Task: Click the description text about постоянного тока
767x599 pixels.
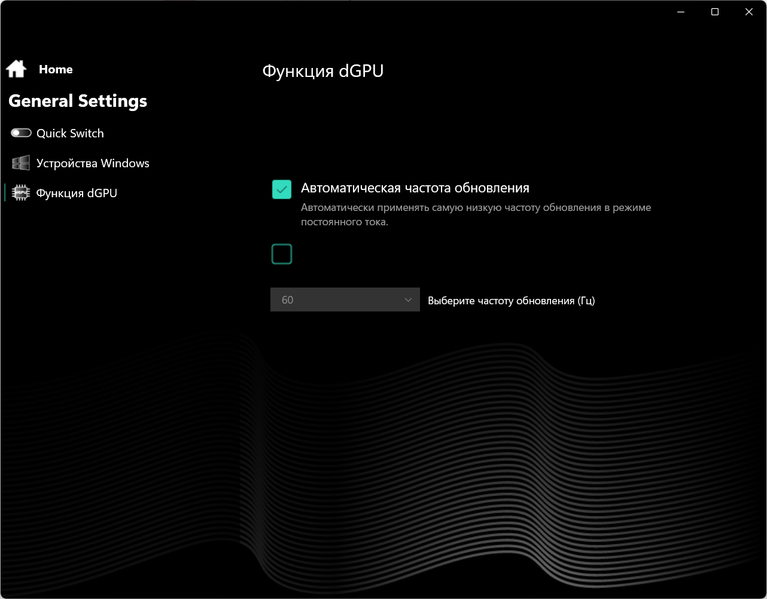Action: 476,214
